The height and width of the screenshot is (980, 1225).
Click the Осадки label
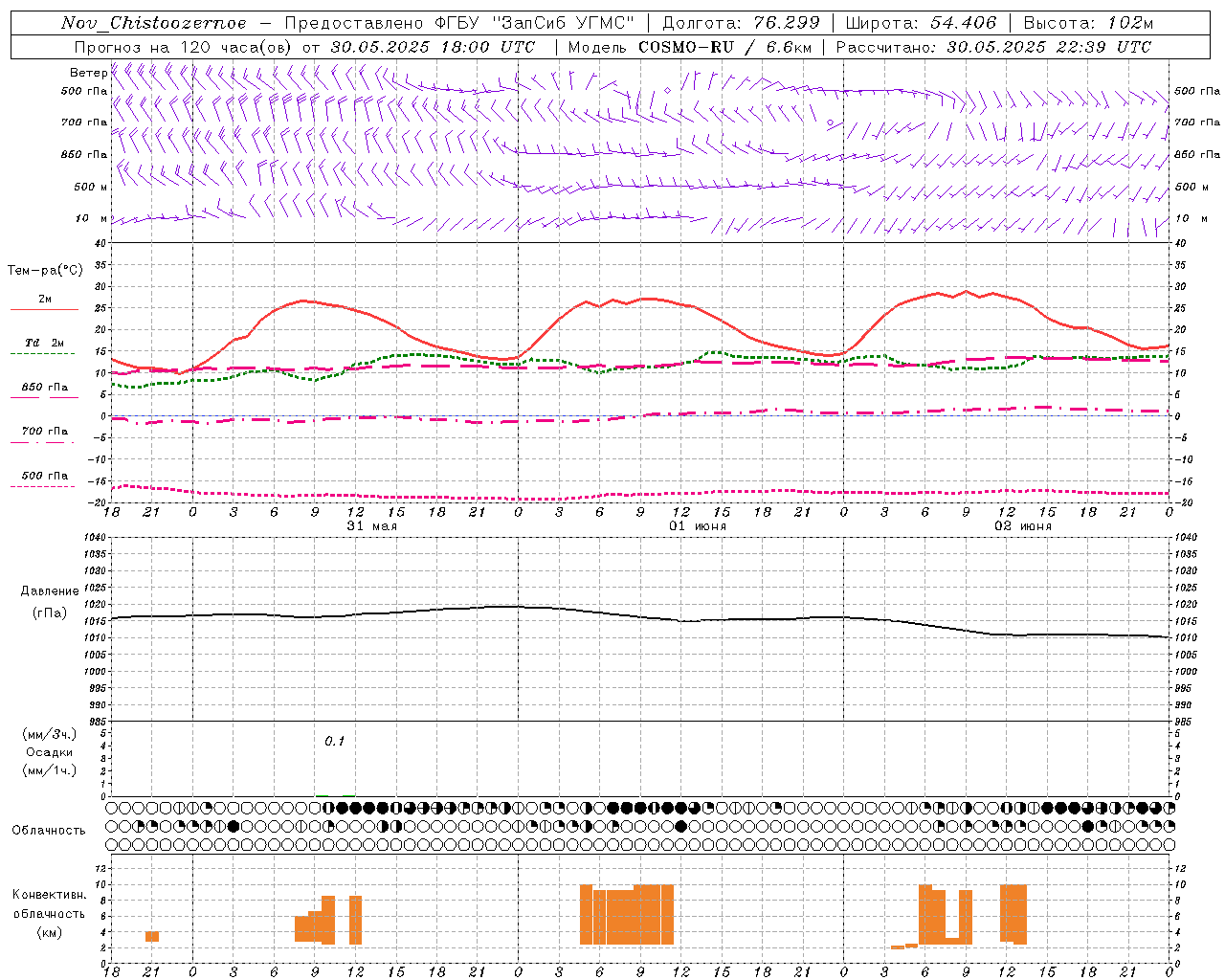(x=50, y=752)
